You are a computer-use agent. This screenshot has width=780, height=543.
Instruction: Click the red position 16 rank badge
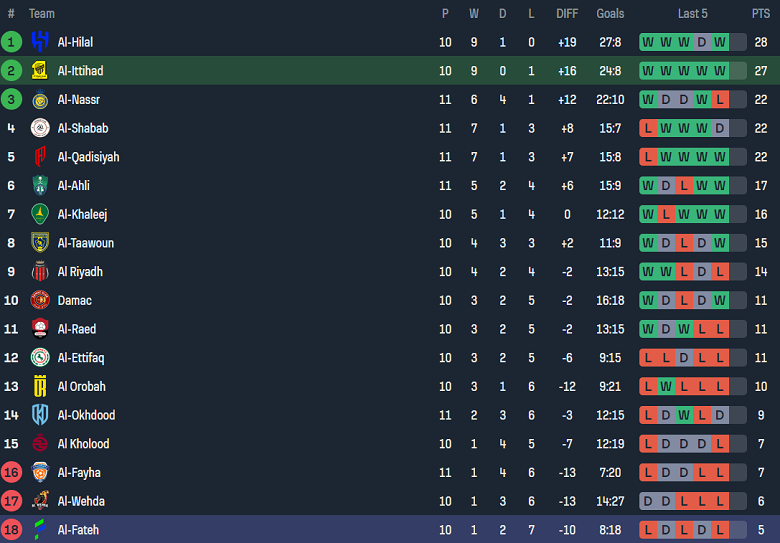(11, 472)
